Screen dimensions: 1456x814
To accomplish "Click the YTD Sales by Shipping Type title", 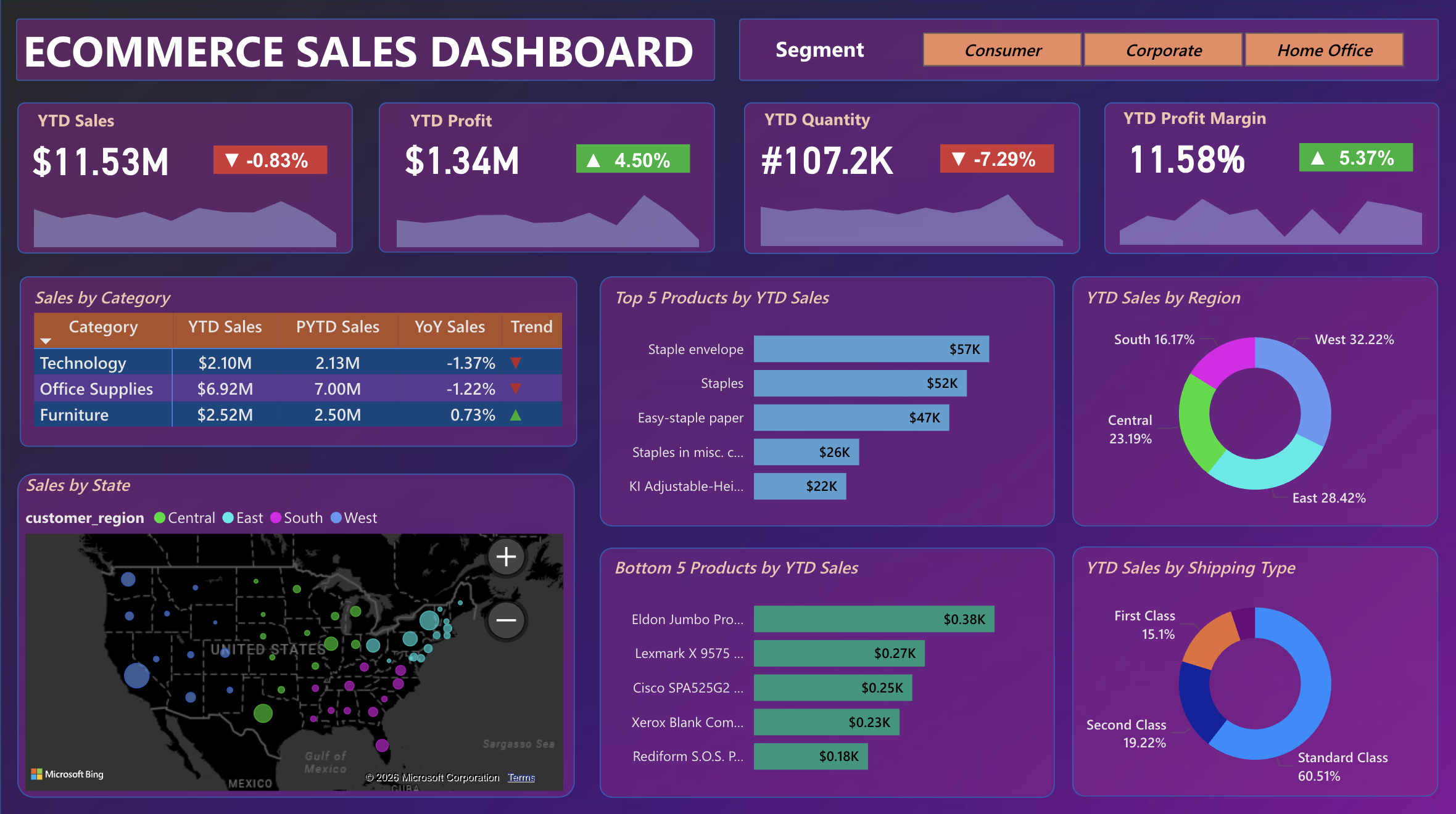I will point(1191,568).
